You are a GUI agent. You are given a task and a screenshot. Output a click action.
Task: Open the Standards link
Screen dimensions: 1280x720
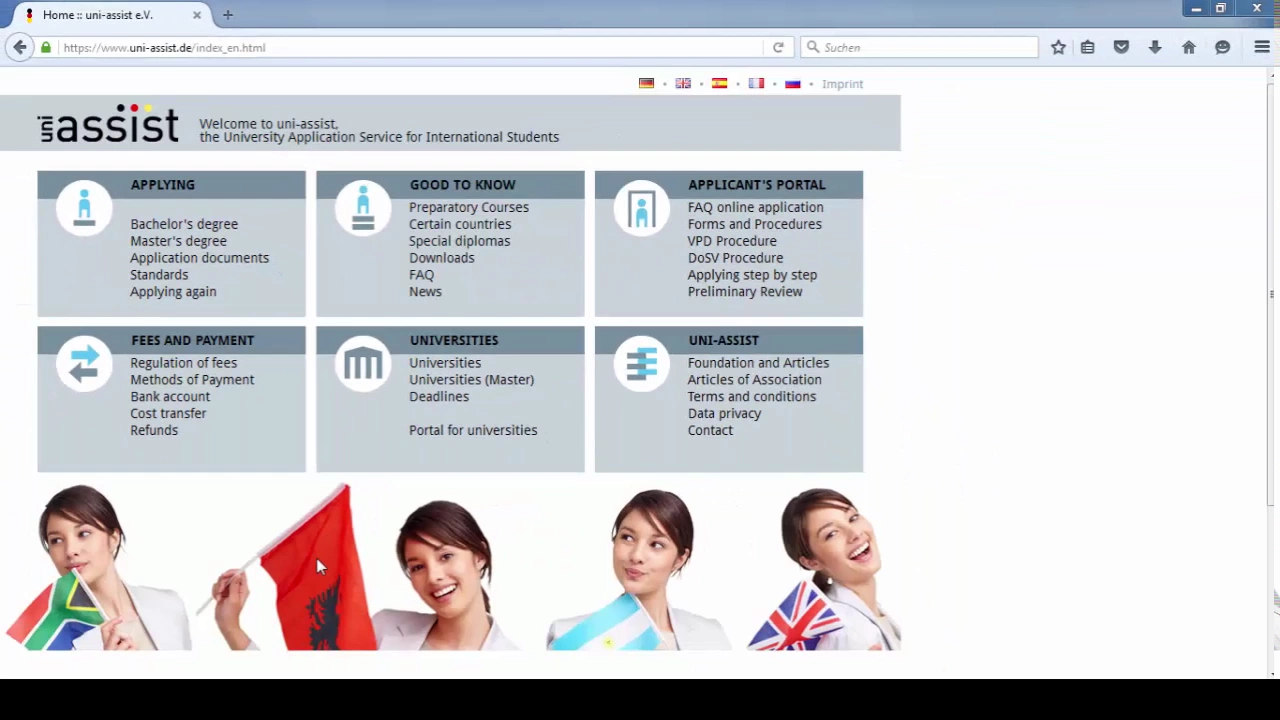pos(159,275)
